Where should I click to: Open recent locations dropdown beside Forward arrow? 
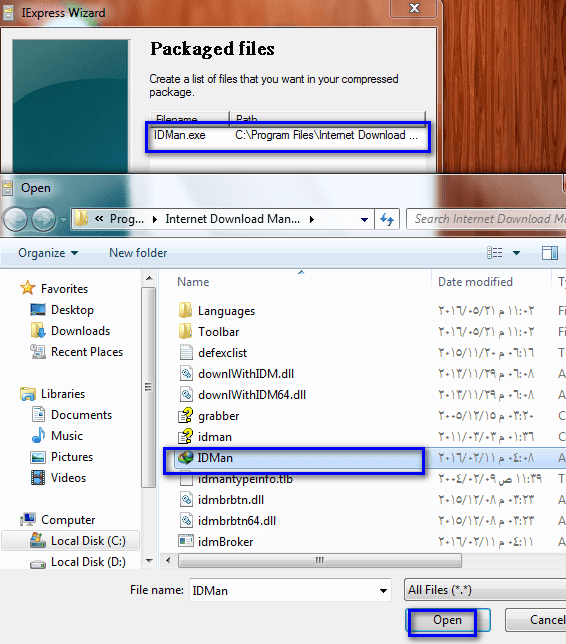[63, 220]
